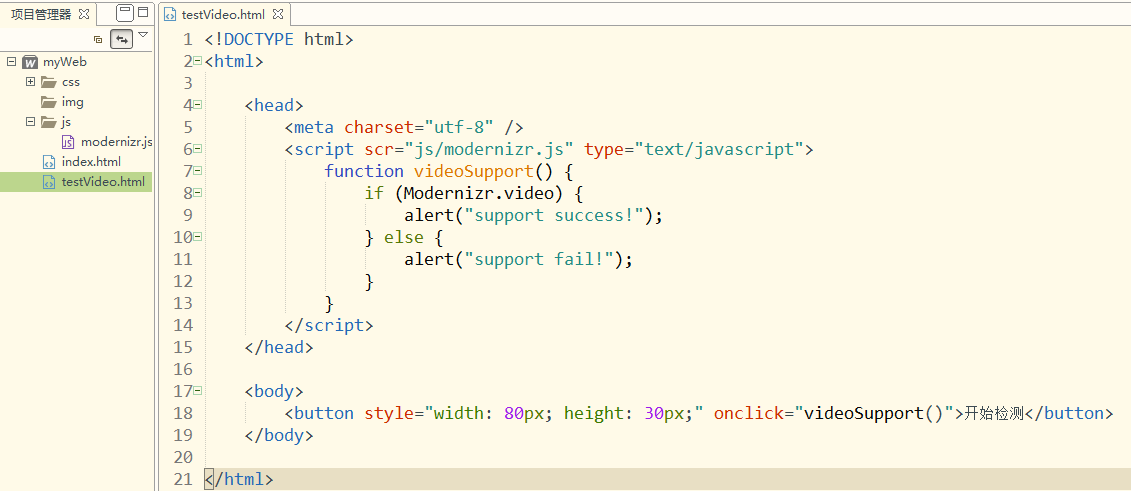Expand the css folder

tap(30, 81)
